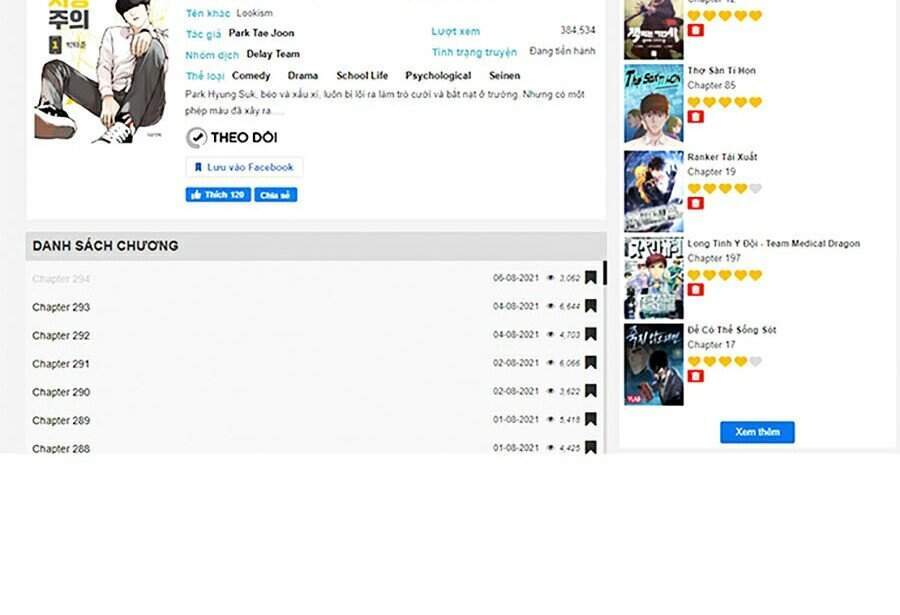Toggle the Facebook Thích like button
900x615 pixels.
pos(218,195)
